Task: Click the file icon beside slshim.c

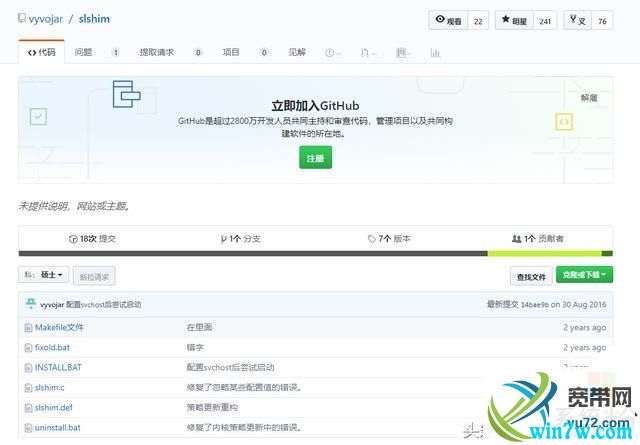Action: click(x=28, y=387)
